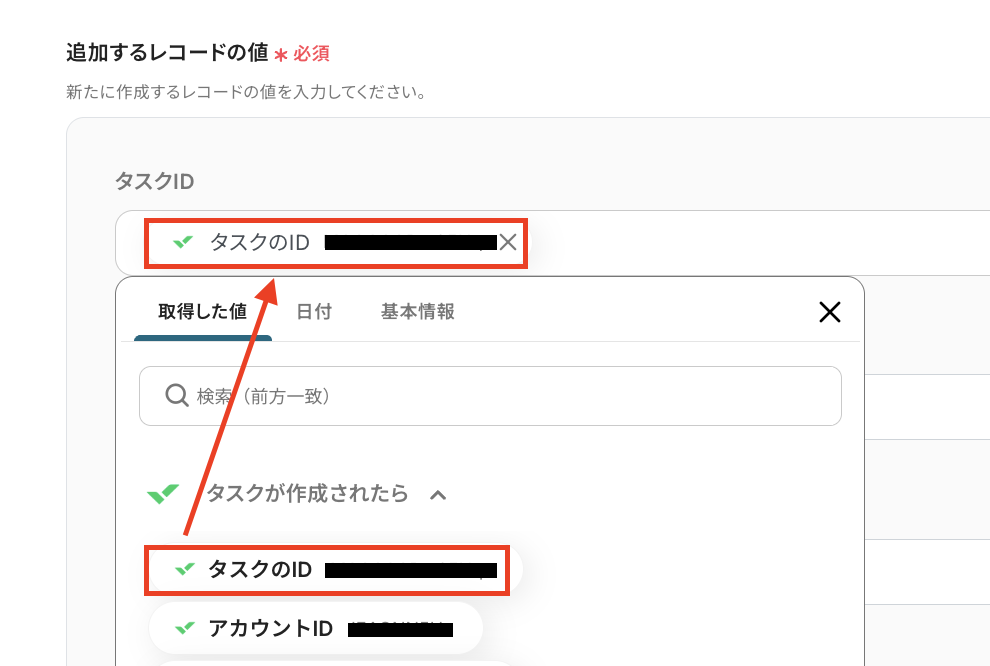Image resolution: width=990 pixels, height=666 pixels.
Task: Click the Wrike icon on the タスクのID list option
Action: coord(183,570)
